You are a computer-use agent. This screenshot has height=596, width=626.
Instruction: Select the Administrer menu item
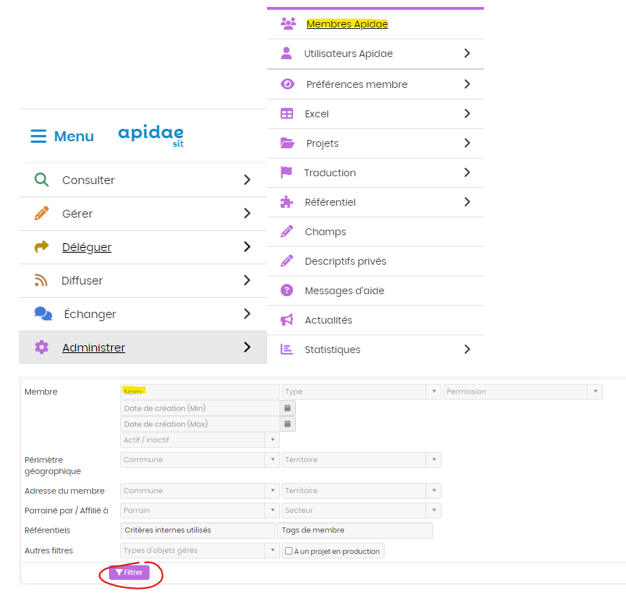143,347
